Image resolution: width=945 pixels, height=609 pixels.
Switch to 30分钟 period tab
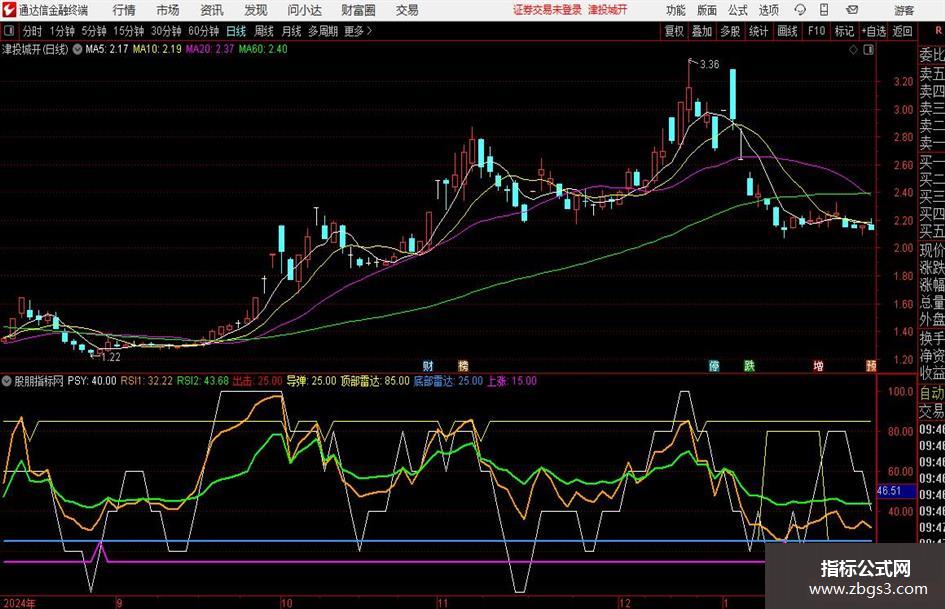click(166, 31)
